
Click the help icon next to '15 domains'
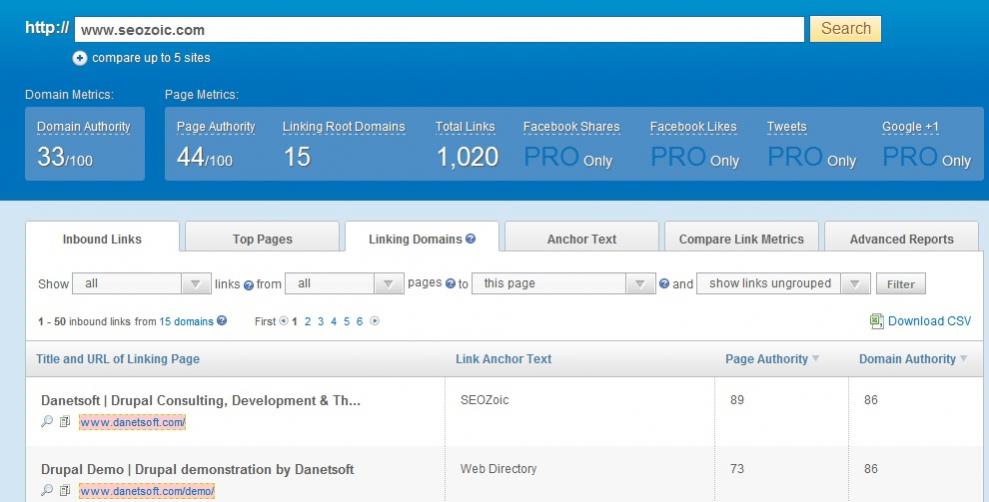point(222,320)
